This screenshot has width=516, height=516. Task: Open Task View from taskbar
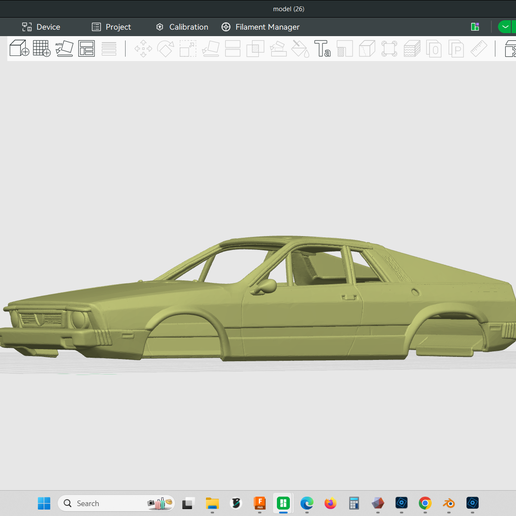click(x=187, y=503)
